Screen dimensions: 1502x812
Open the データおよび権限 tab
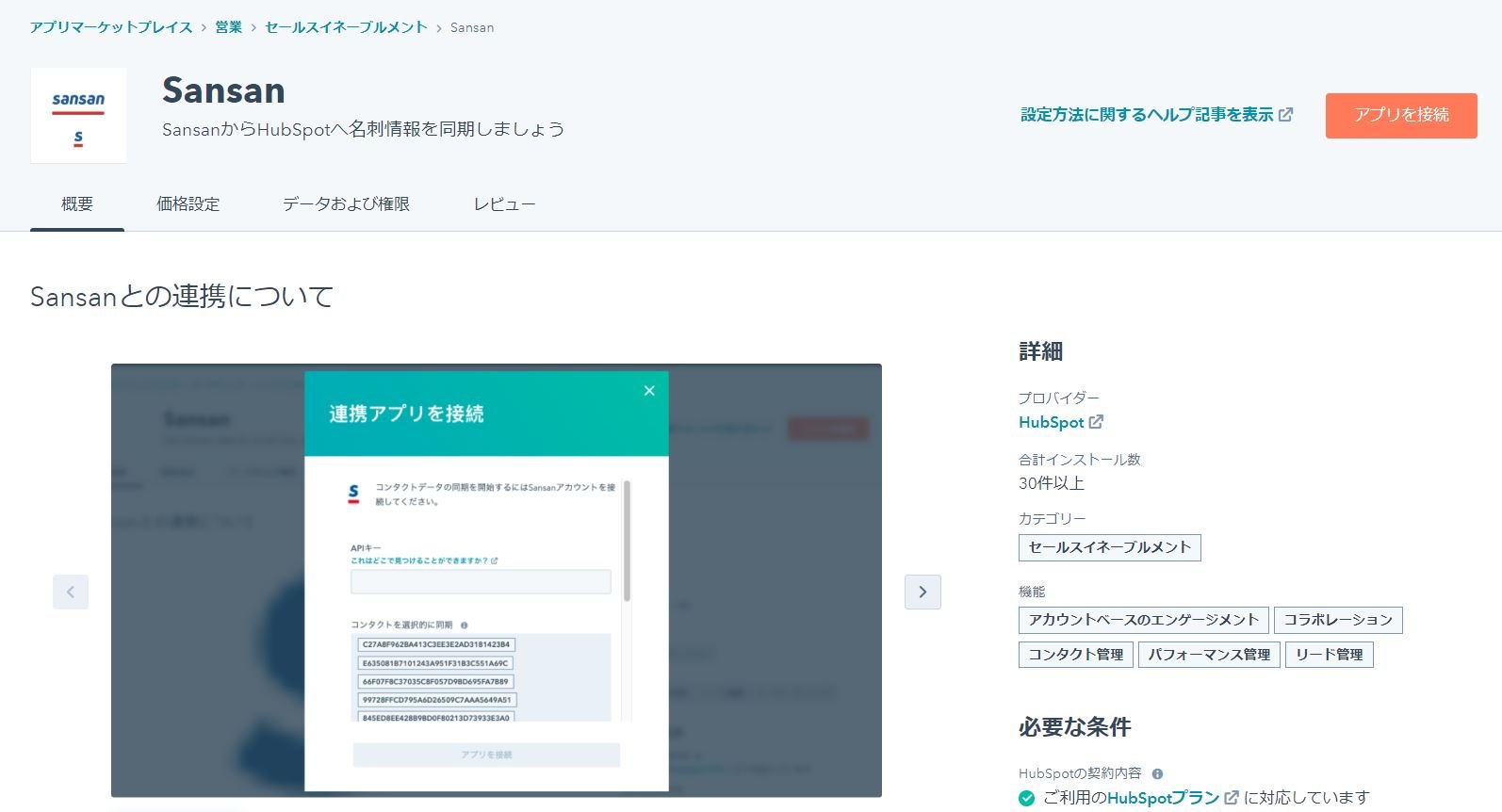(346, 204)
